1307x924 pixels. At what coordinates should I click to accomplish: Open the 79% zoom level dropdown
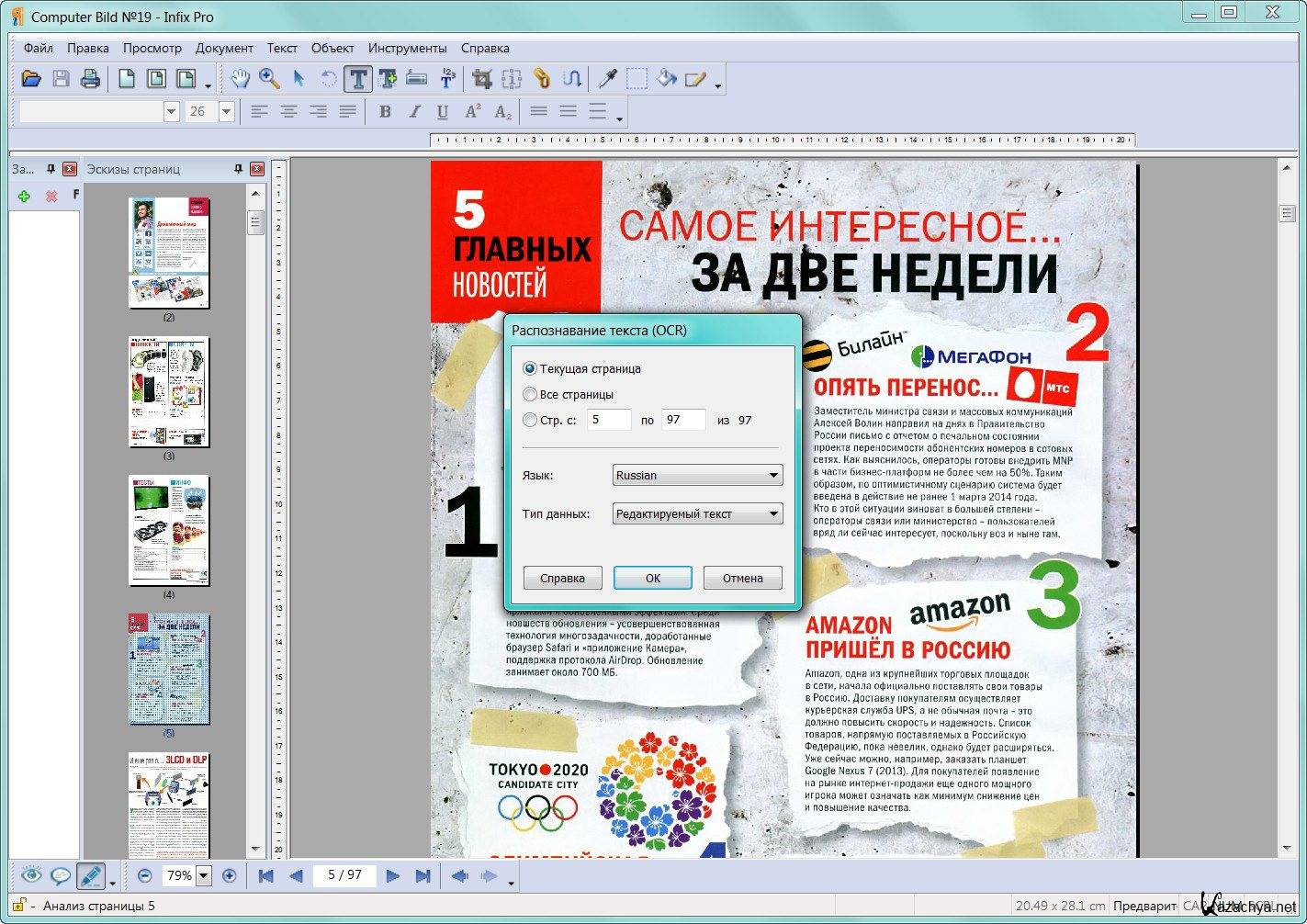coord(204,876)
